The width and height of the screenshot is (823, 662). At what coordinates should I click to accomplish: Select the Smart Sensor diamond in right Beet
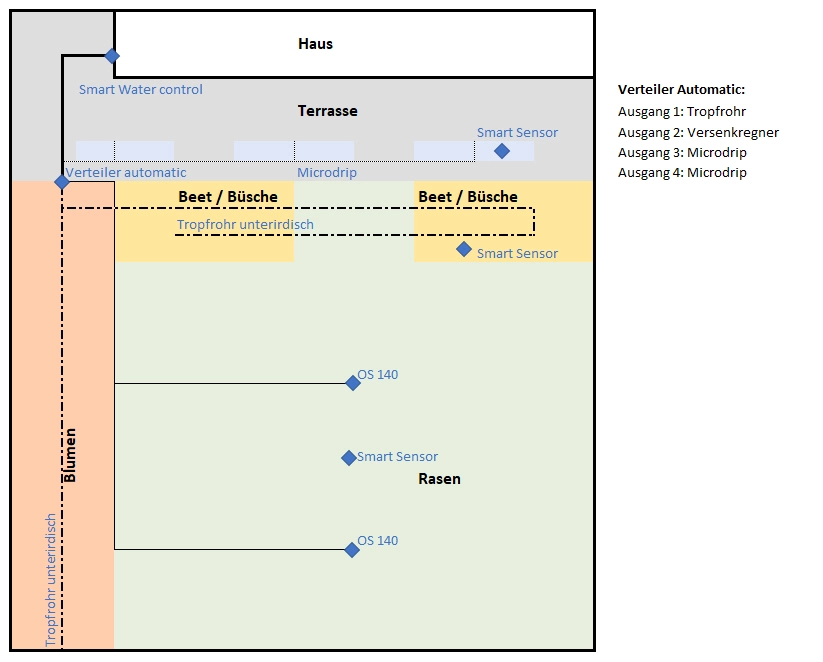pos(464,249)
